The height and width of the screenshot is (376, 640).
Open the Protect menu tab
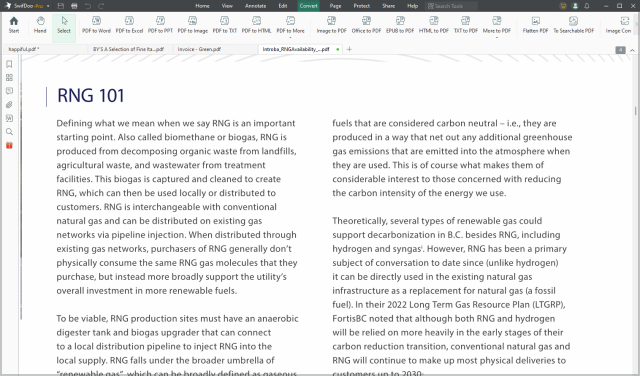click(362, 6)
